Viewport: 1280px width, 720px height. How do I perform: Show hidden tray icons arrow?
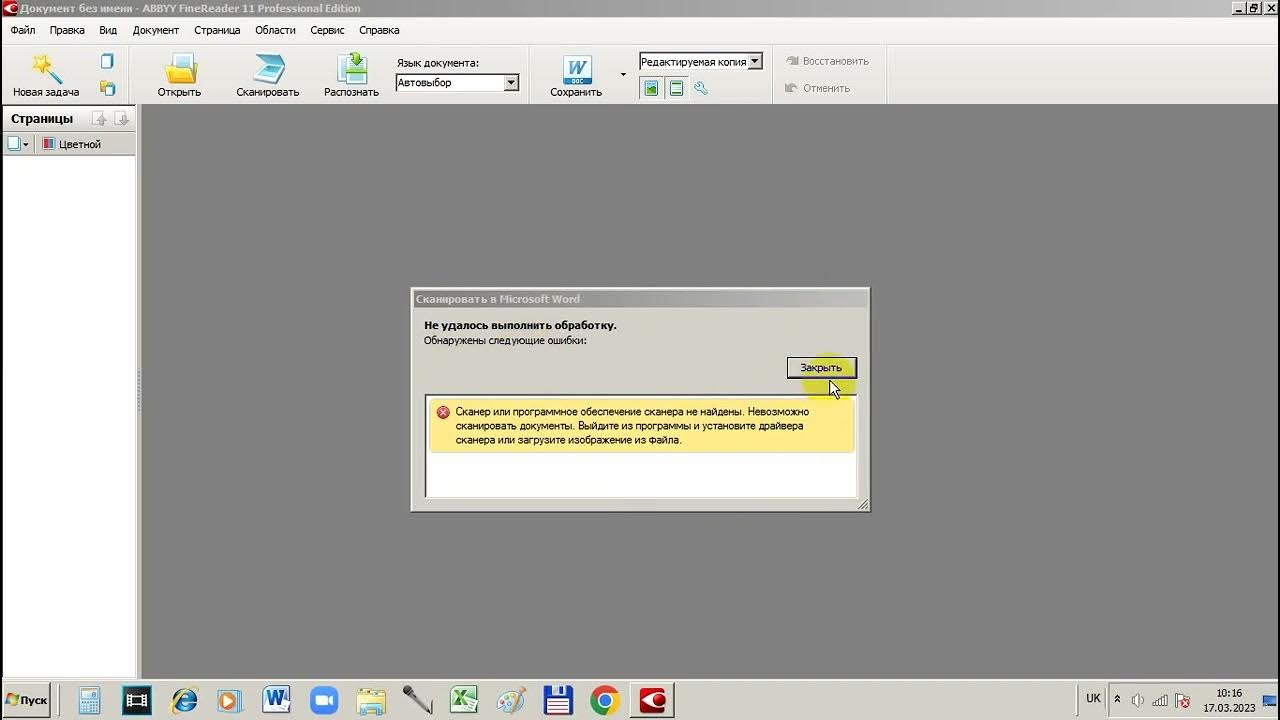1117,700
